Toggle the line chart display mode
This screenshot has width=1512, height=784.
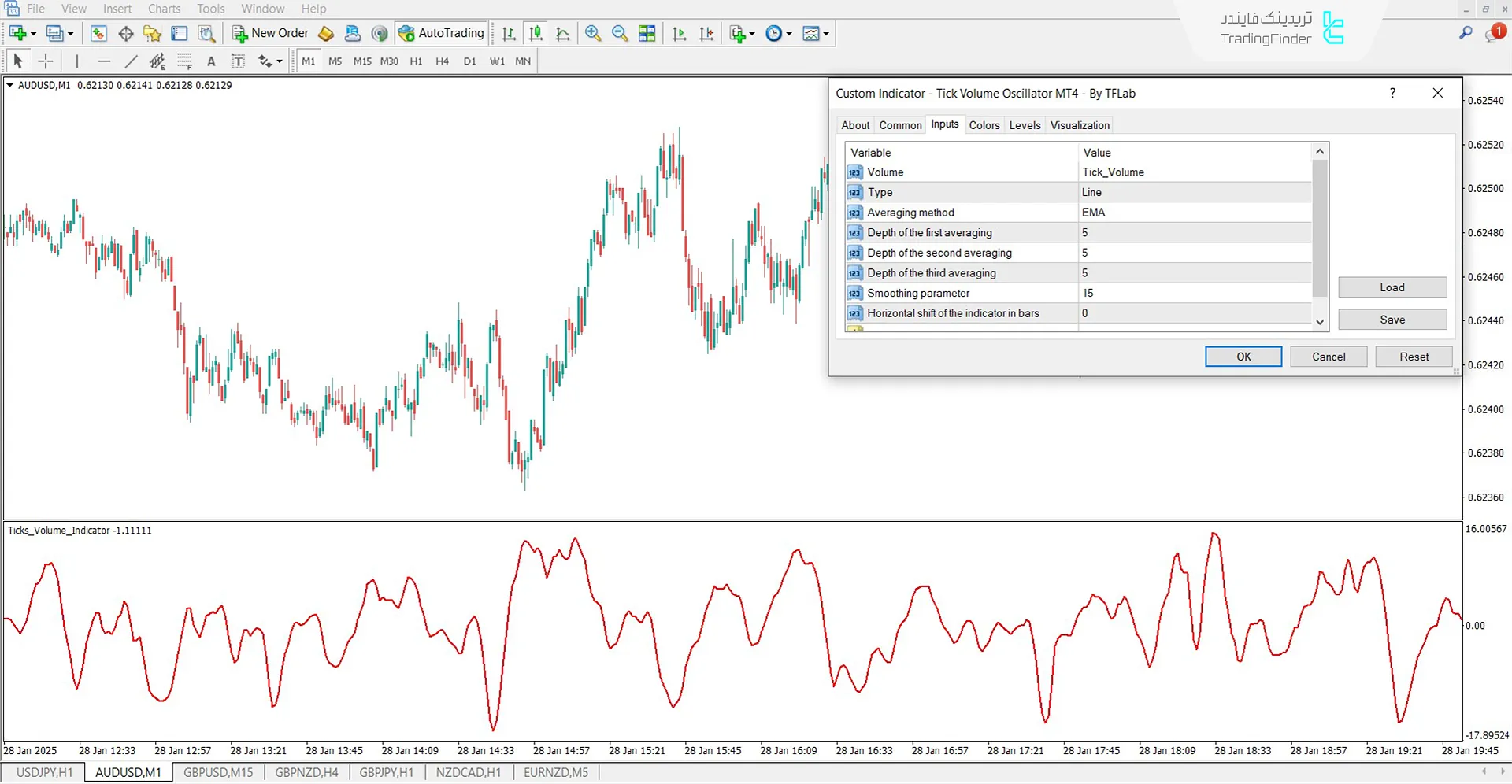point(562,33)
